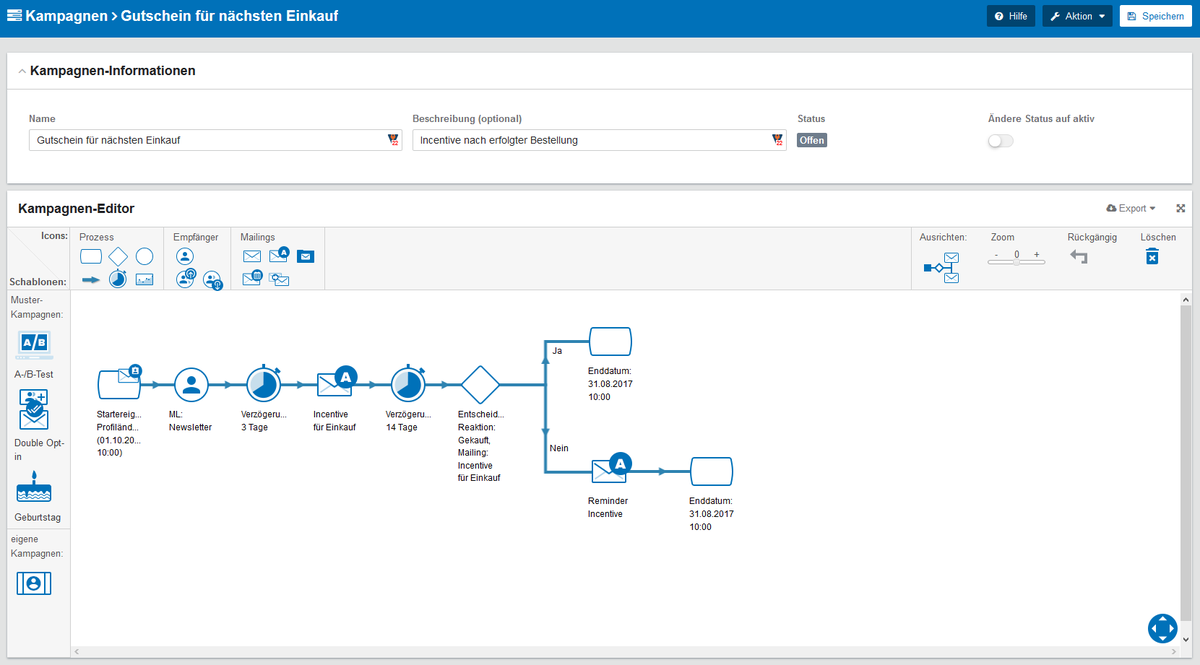The image size is (1200, 665).
Task: Click the Rückgängig undo arrow
Action: (1078, 257)
